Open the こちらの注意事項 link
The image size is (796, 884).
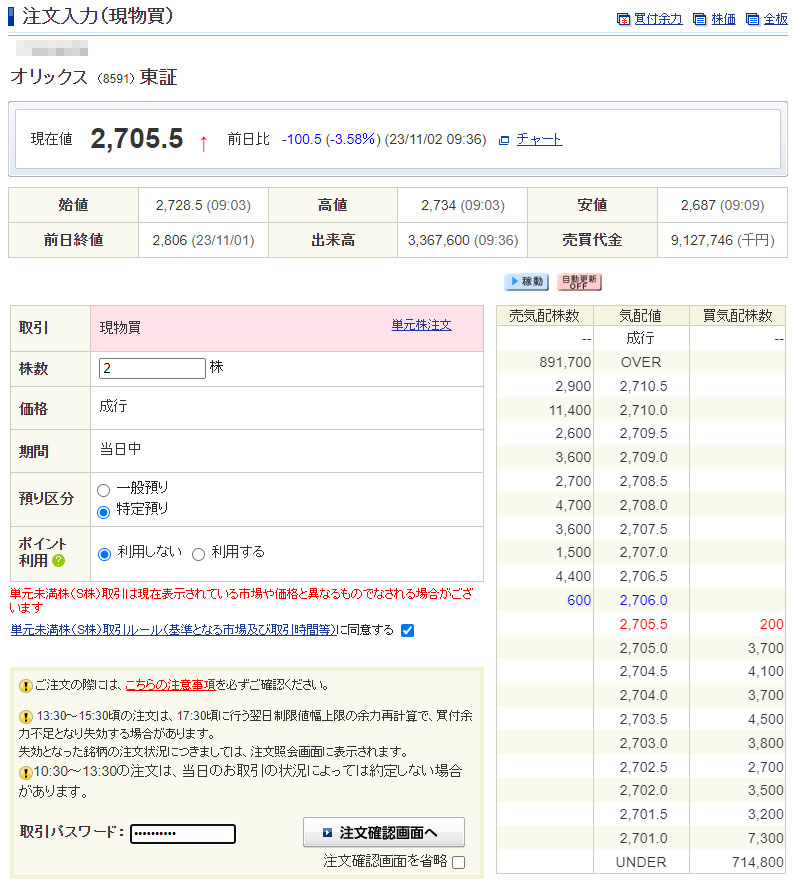(170, 685)
